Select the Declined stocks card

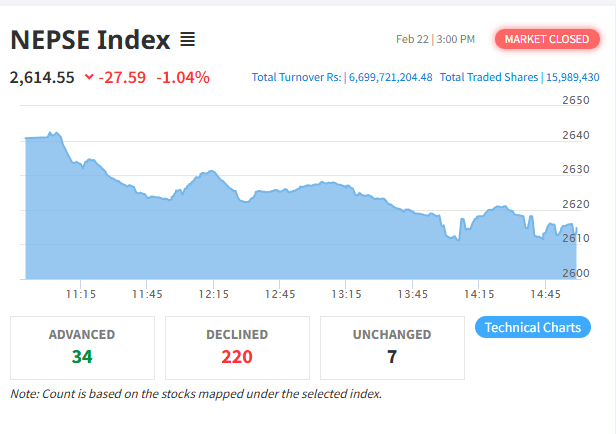coord(237,346)
